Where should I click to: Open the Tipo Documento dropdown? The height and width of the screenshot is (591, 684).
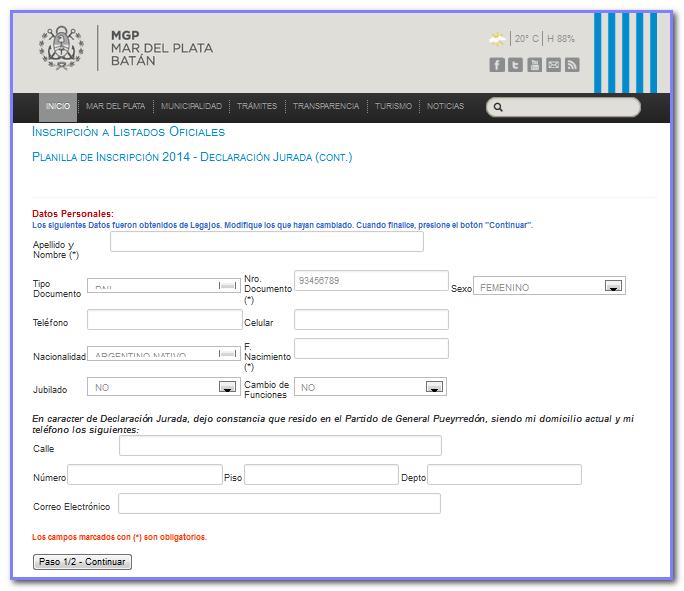pos(228,286)
